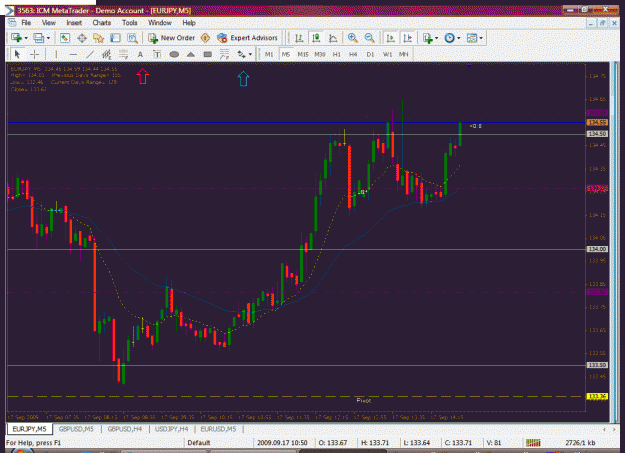625x453 pixels.
Task: Insert Text object with A tool
Action: pyautogui.click(x=140, y=54)
